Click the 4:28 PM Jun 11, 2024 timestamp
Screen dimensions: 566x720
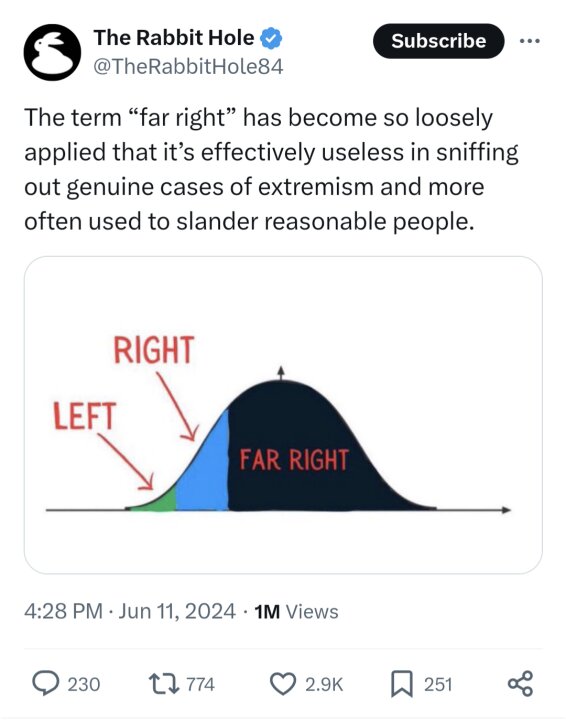[130, 611]
